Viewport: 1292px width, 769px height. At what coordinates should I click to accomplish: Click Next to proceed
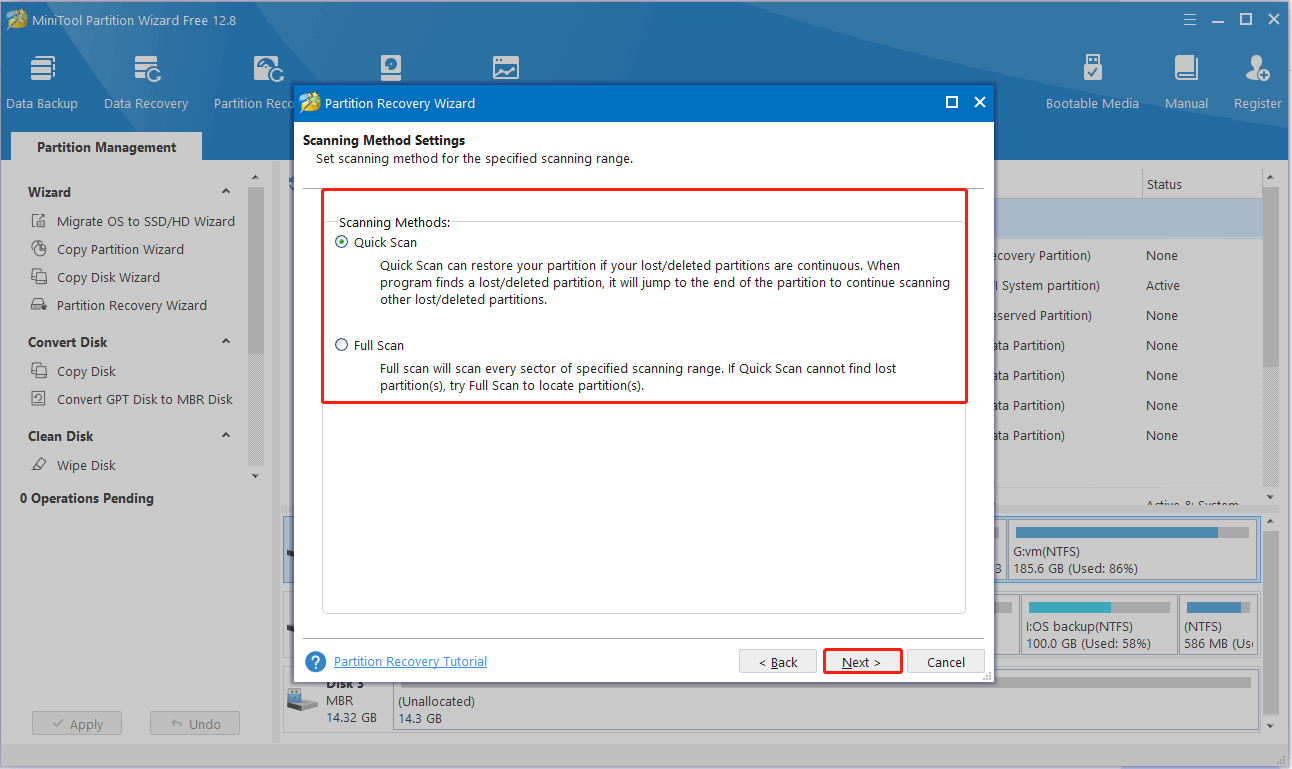(862, 662)
